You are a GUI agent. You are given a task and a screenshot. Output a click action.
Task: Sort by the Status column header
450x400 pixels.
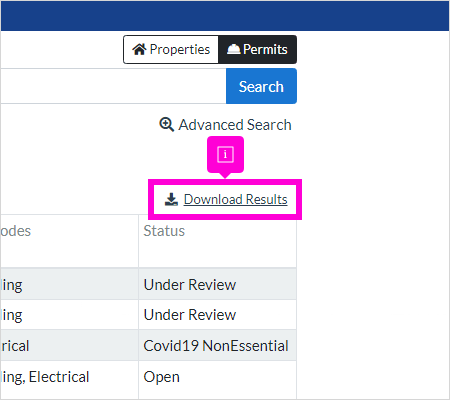point(164,231)
